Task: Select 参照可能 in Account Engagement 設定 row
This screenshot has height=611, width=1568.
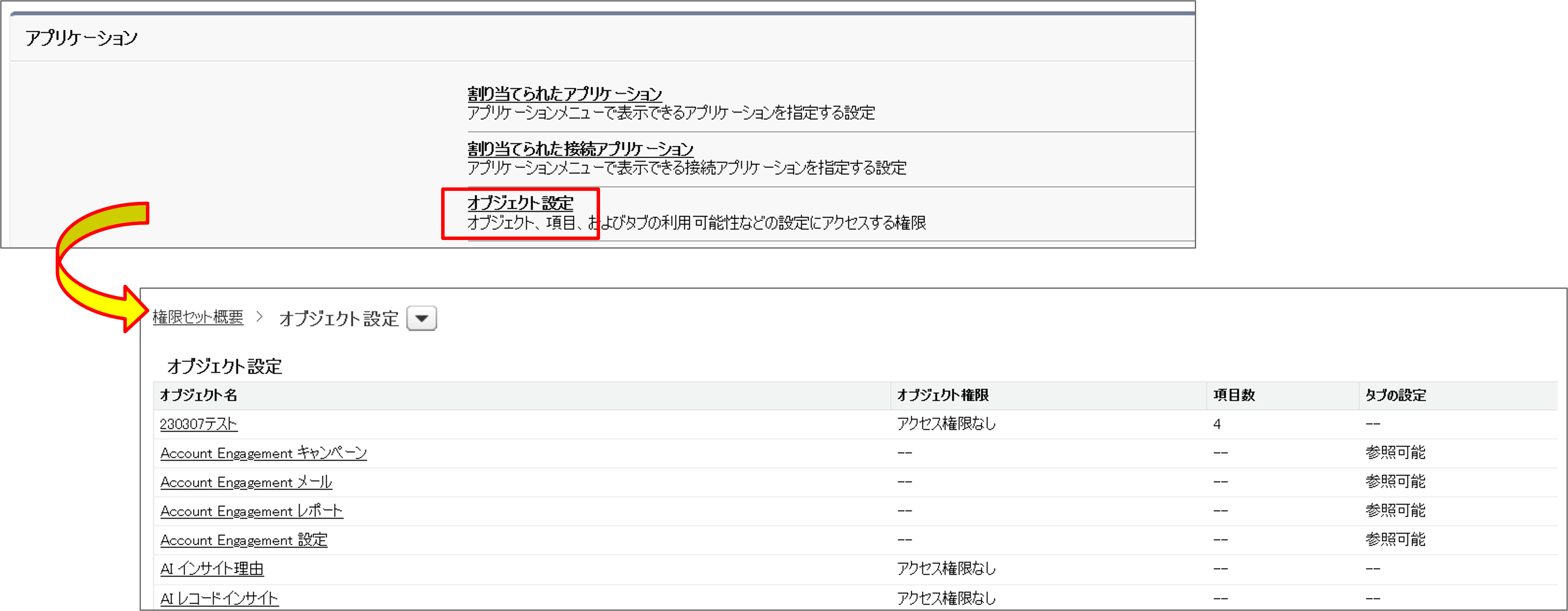Action: click(1395, 540)
